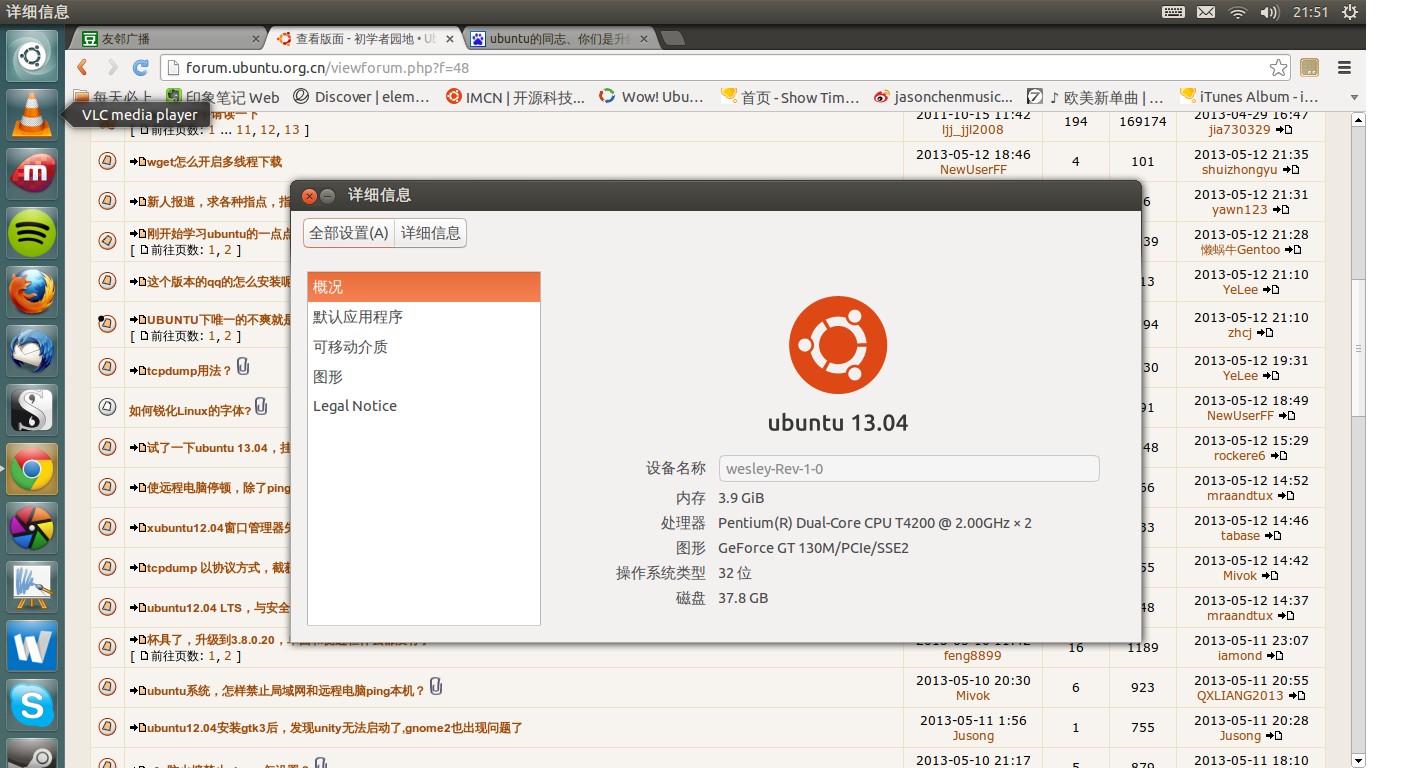Click the 详细信息 breadcrumb button
1408x768 pixels.
coord(431,233)
